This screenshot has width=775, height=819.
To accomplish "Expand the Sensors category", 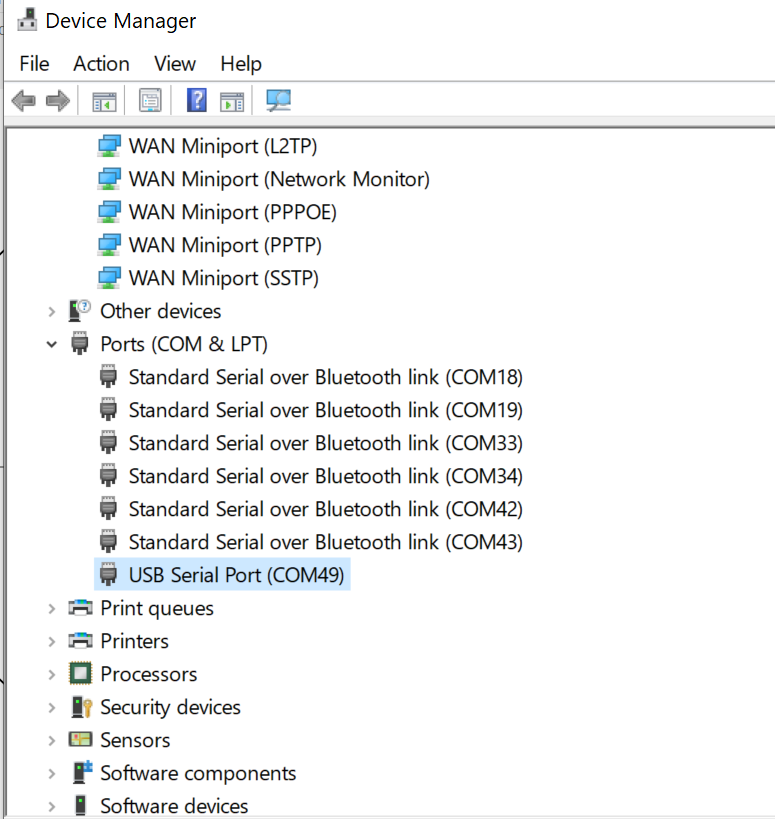I will [52, 741].
